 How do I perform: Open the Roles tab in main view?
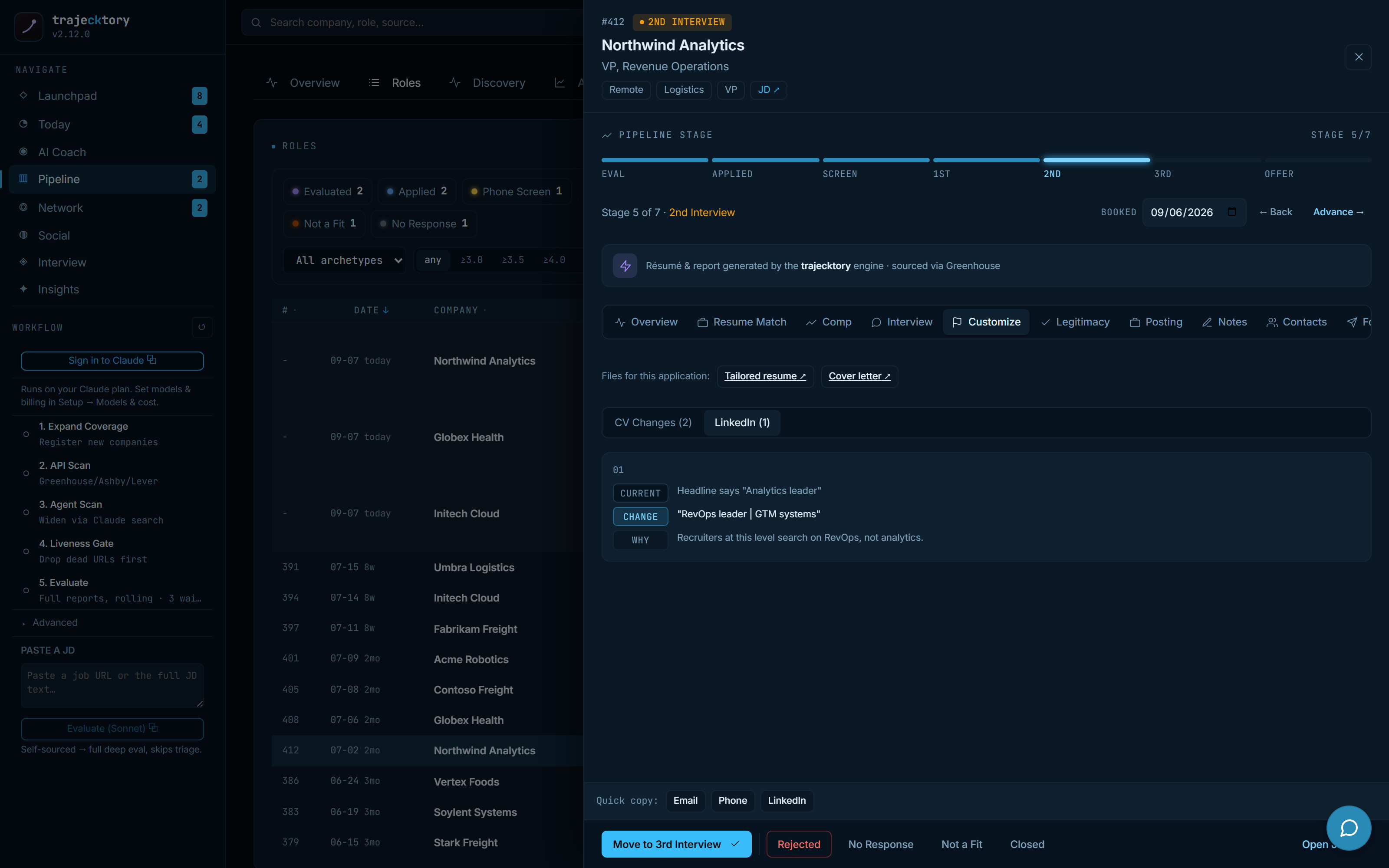(395, 82)
